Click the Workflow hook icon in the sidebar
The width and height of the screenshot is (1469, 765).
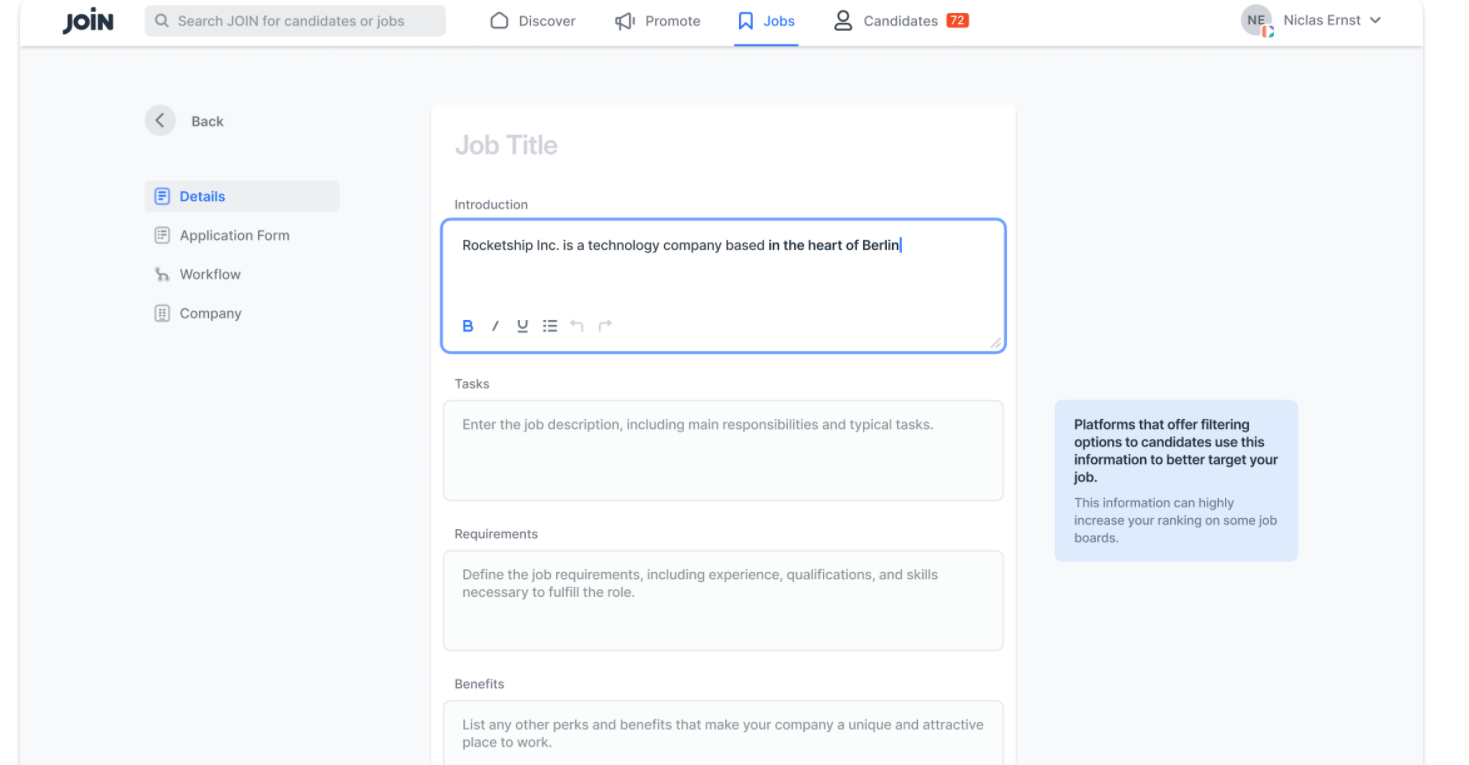pos(161,274)
